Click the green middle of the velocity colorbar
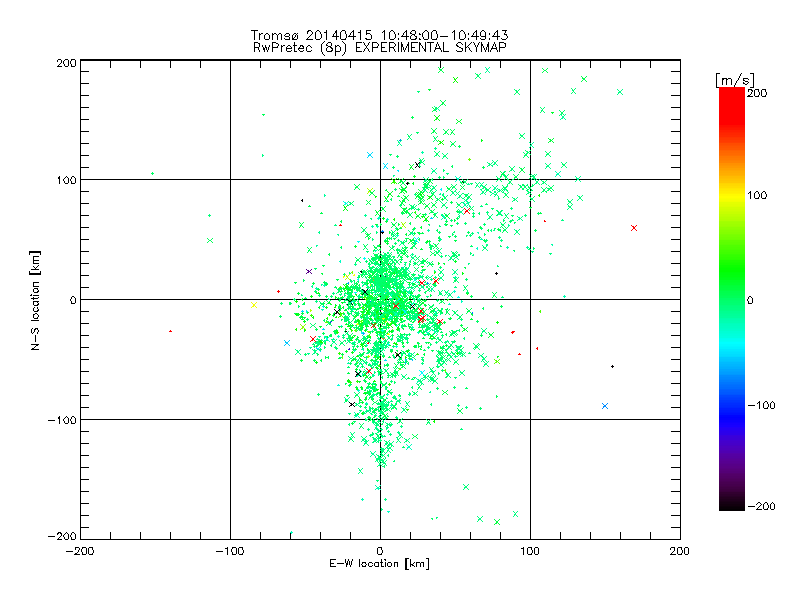Screen dimensions: 800x600 [x=732, y=286]
